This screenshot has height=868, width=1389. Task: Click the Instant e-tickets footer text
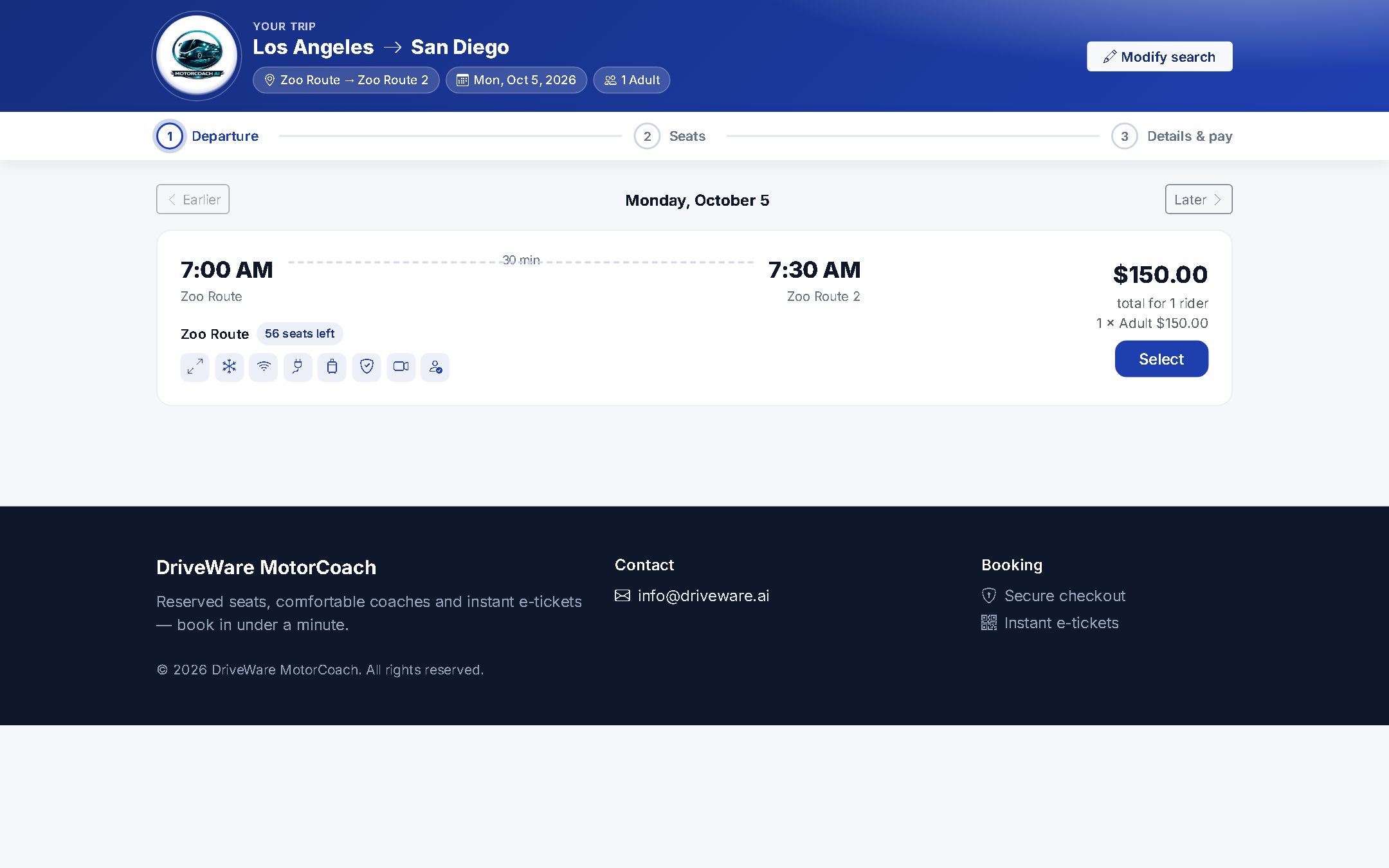1062,622
